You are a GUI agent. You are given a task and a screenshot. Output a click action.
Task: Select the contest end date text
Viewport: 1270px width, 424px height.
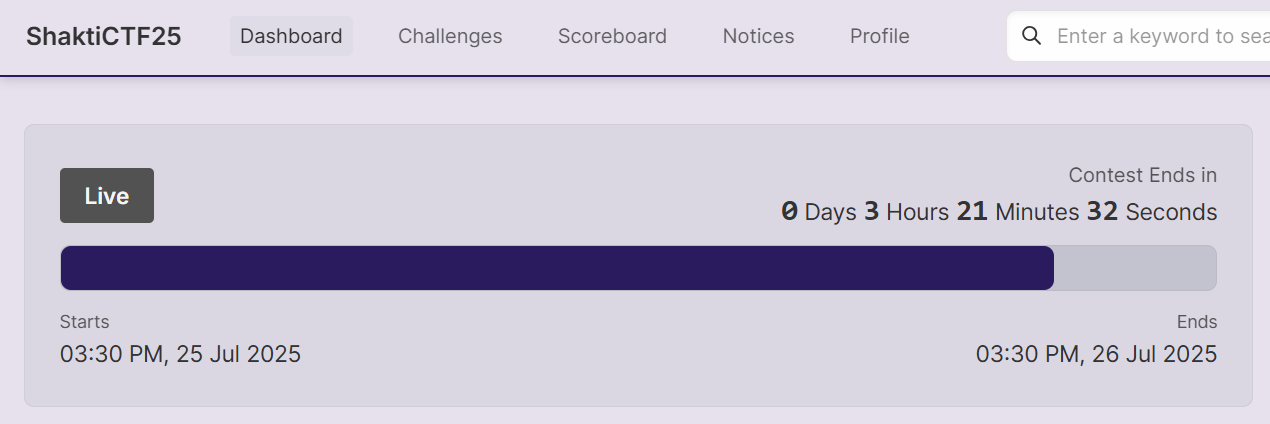point(1096,354)
